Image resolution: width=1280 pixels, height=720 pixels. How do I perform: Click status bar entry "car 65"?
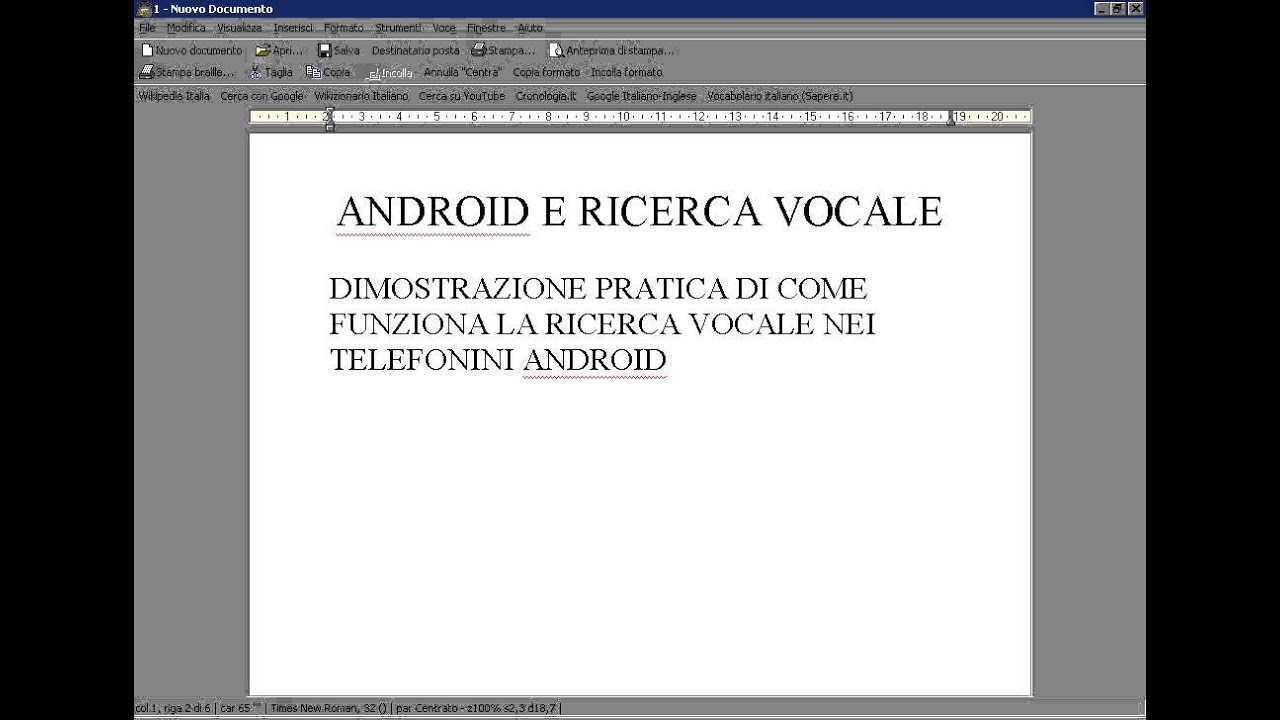pos(236,708)
